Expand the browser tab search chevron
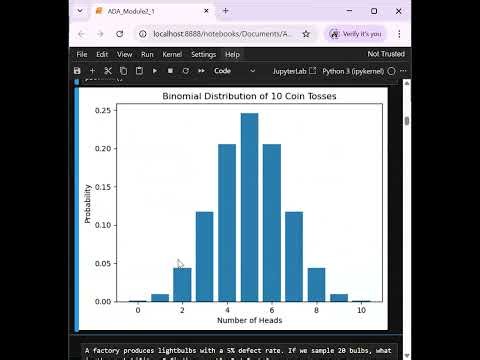The image size is (480, 360). coord(80,11)
